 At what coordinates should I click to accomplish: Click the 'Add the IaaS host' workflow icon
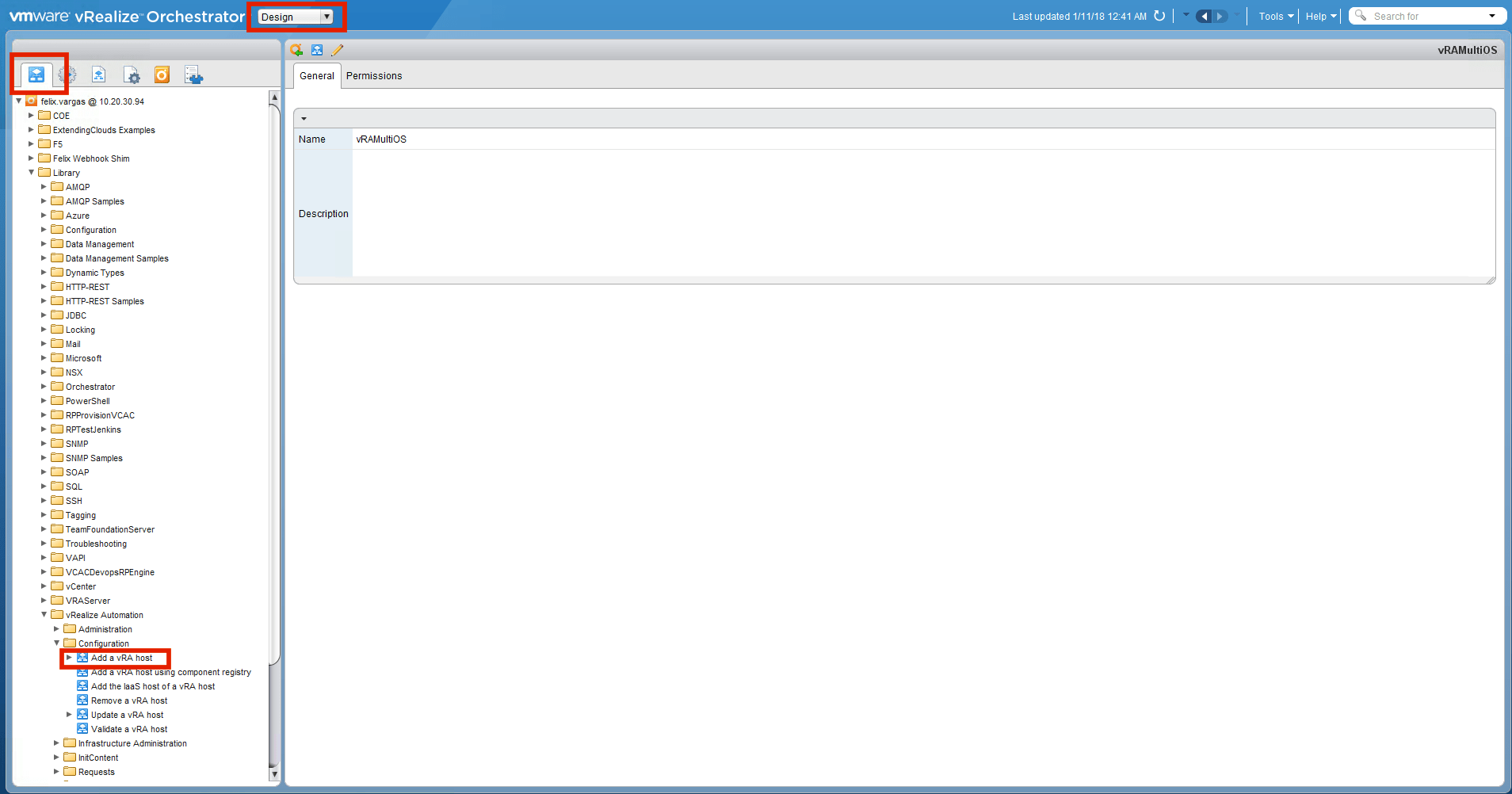(82, 686)
